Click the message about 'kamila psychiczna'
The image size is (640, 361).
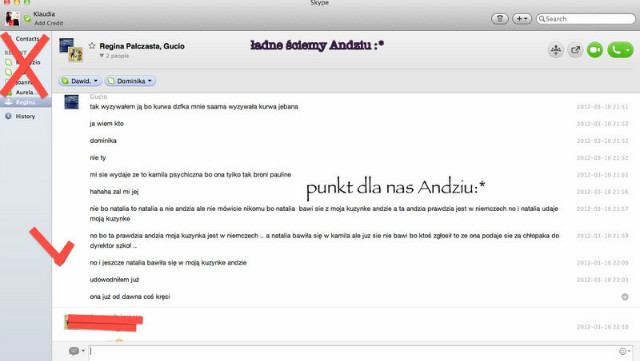190,175
